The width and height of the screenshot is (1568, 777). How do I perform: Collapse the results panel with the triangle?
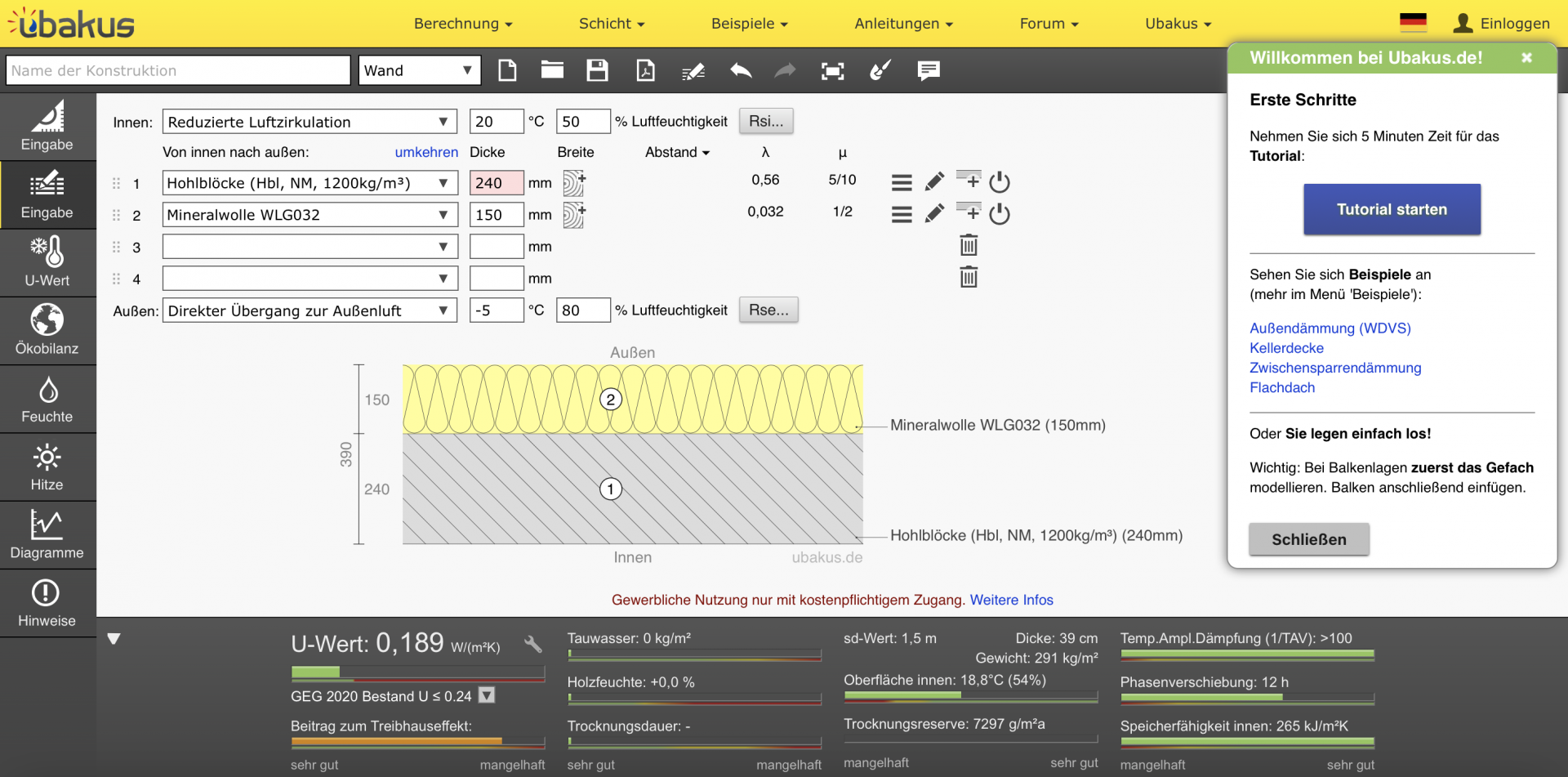click(114, 639)
